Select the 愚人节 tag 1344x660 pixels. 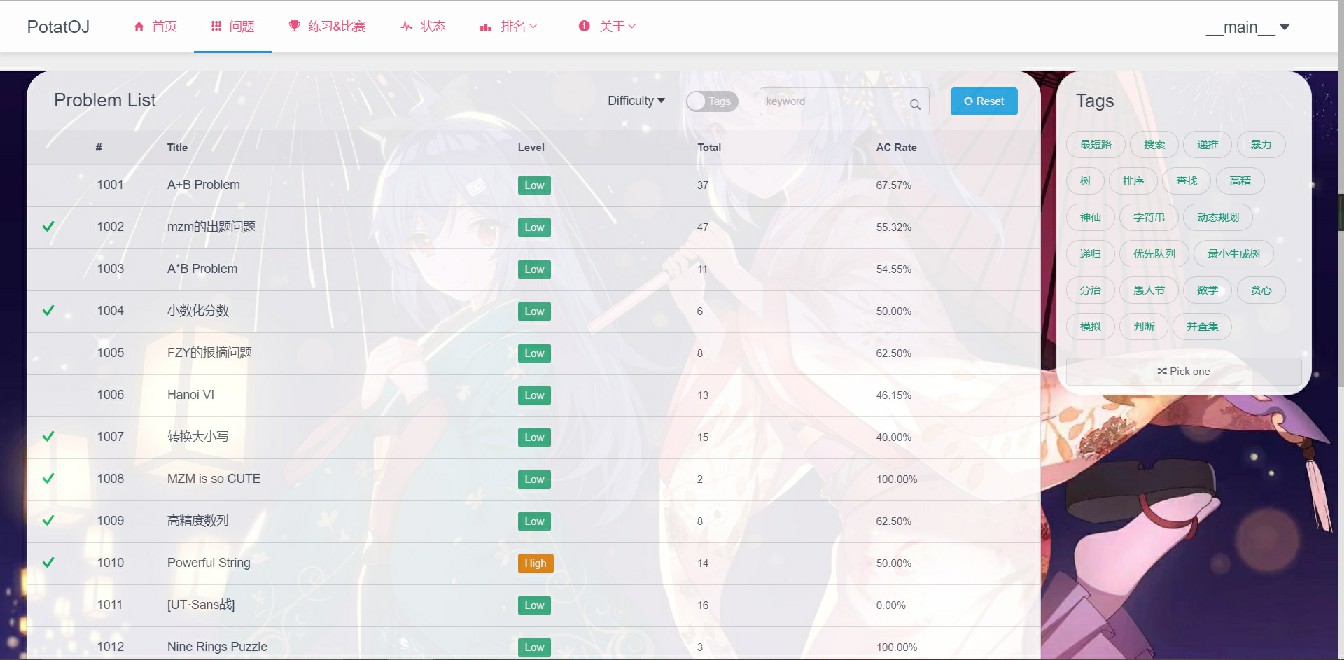[1149, 290]
